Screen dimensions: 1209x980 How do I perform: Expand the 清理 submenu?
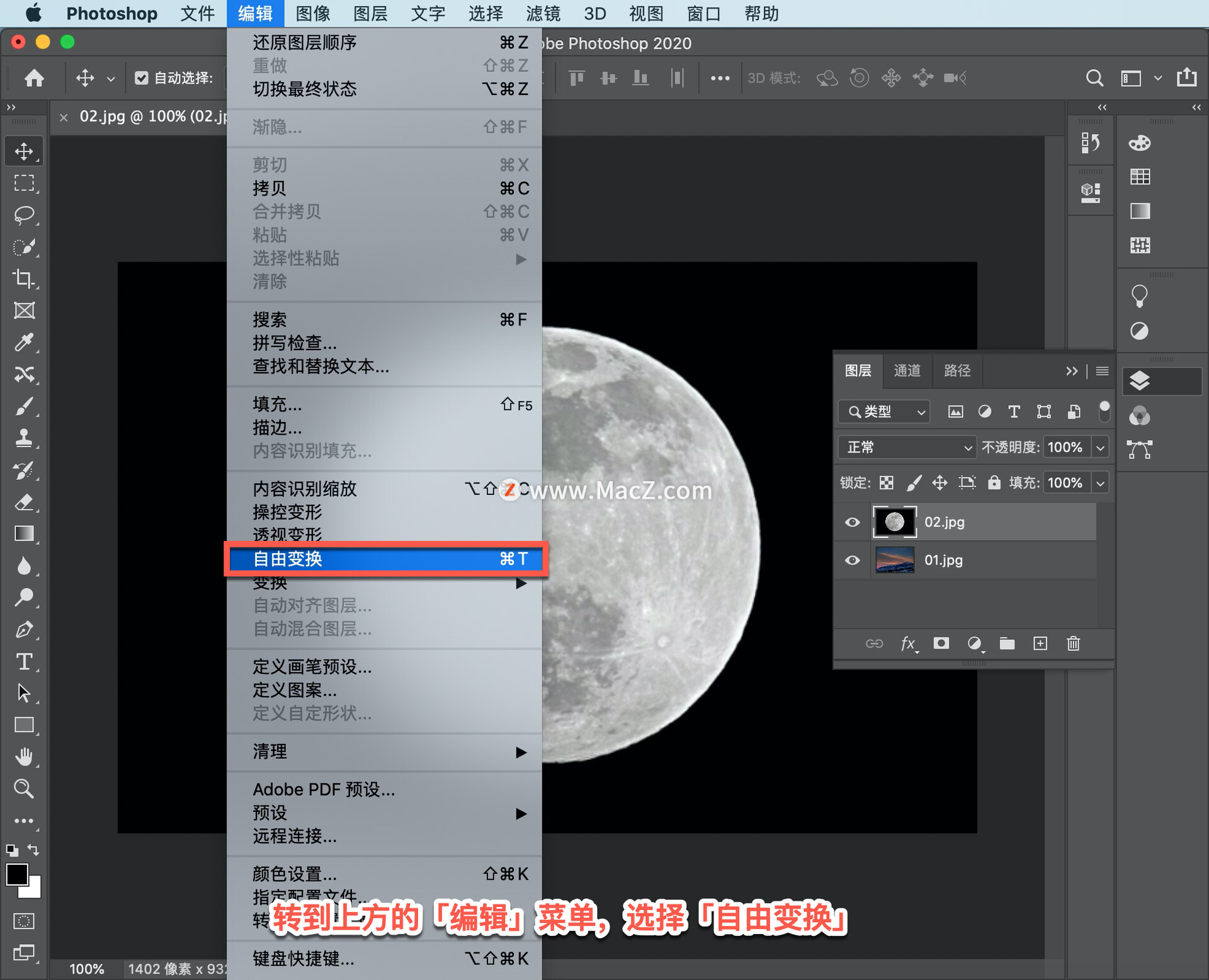384,752
